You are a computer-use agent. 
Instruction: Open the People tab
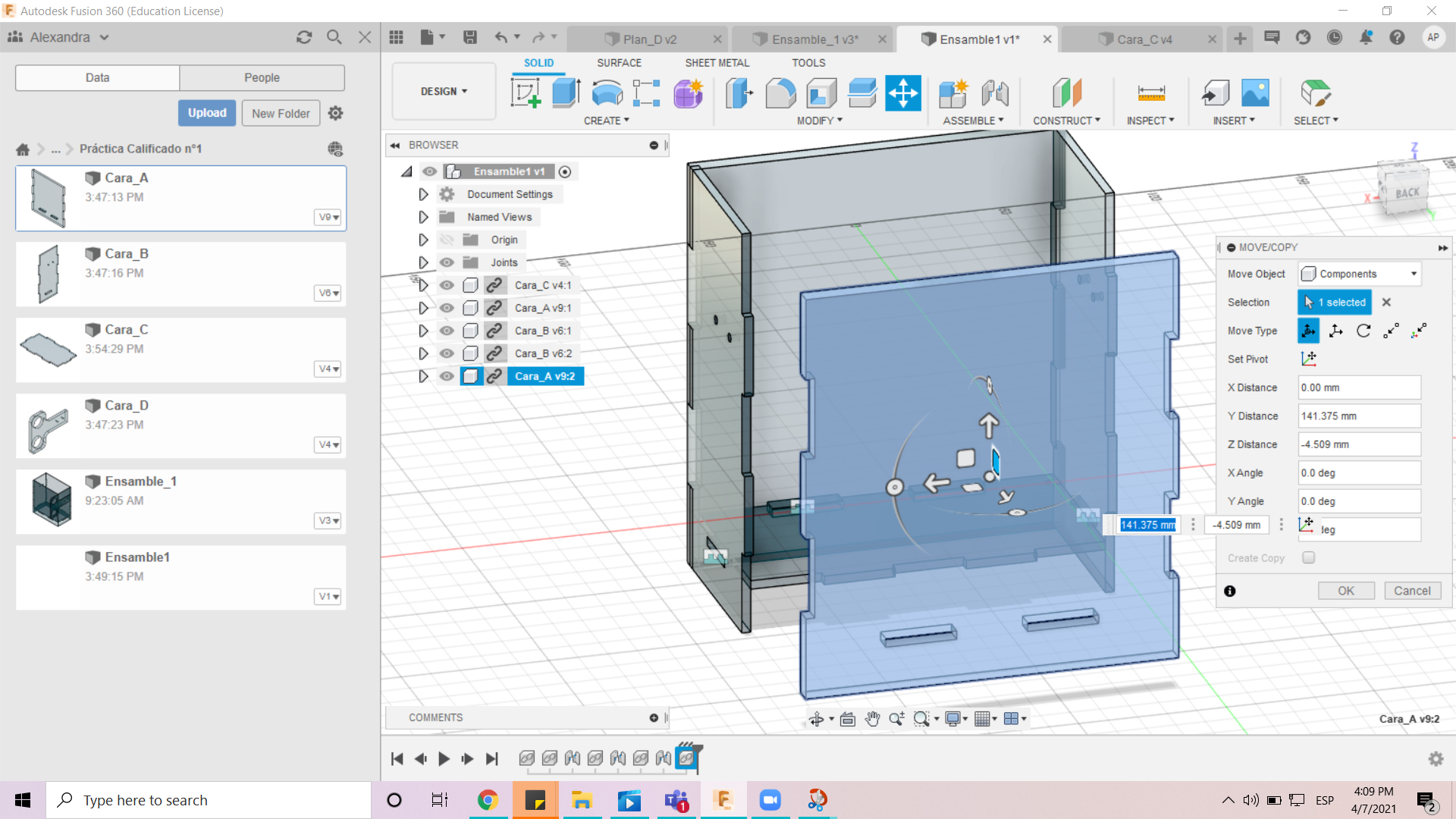click(262, 77)
